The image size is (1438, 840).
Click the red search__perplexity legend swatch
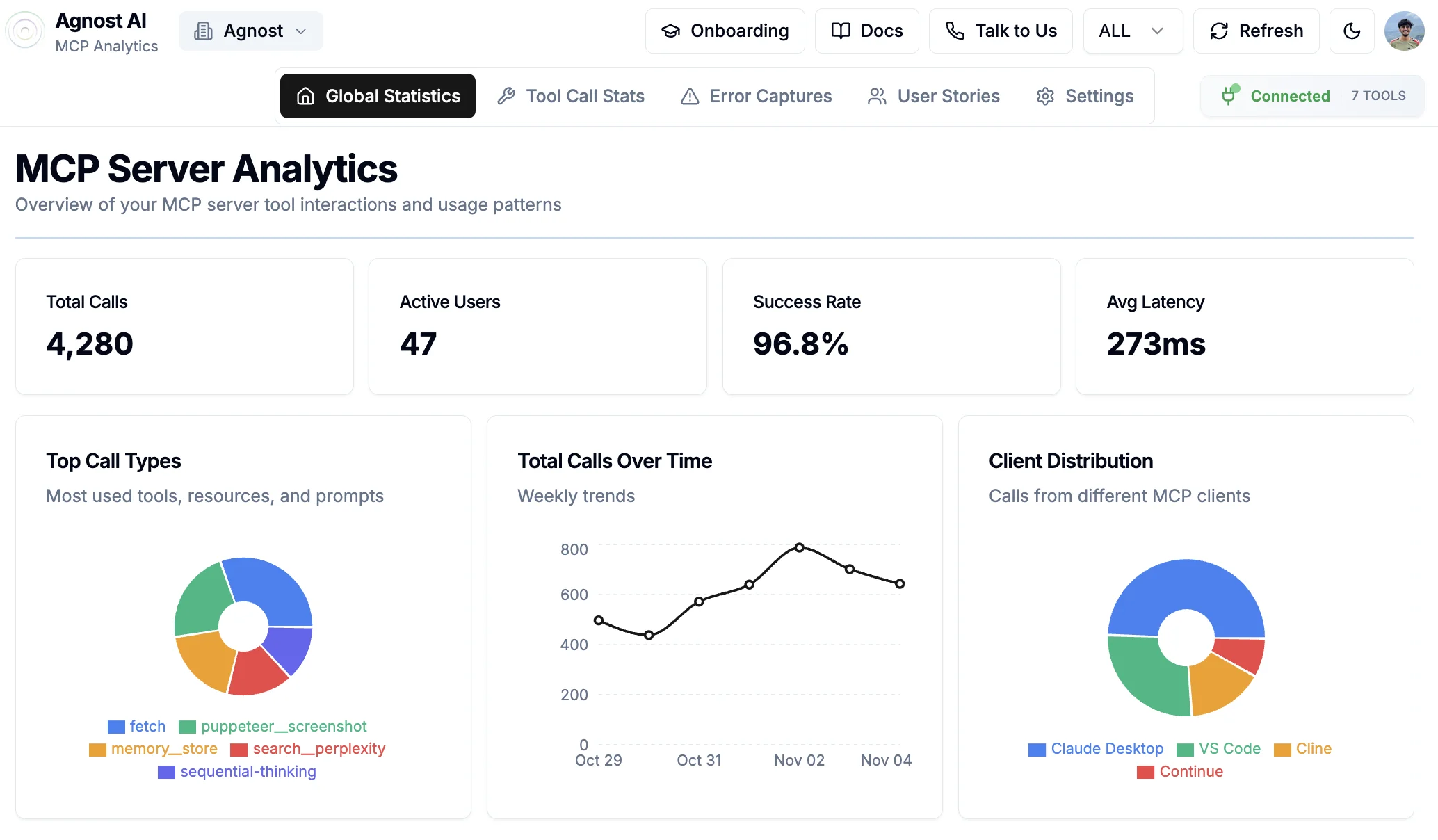point(239,750)
